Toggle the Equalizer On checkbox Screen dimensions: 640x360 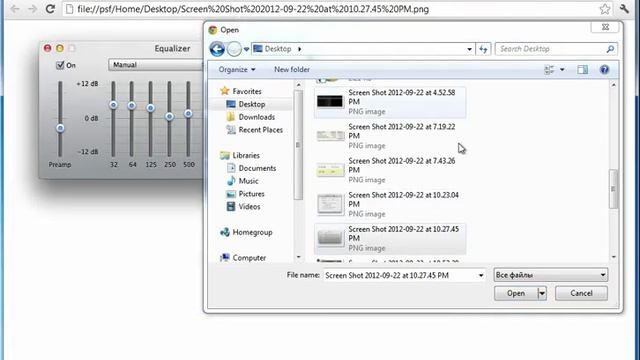coord(60,65)
